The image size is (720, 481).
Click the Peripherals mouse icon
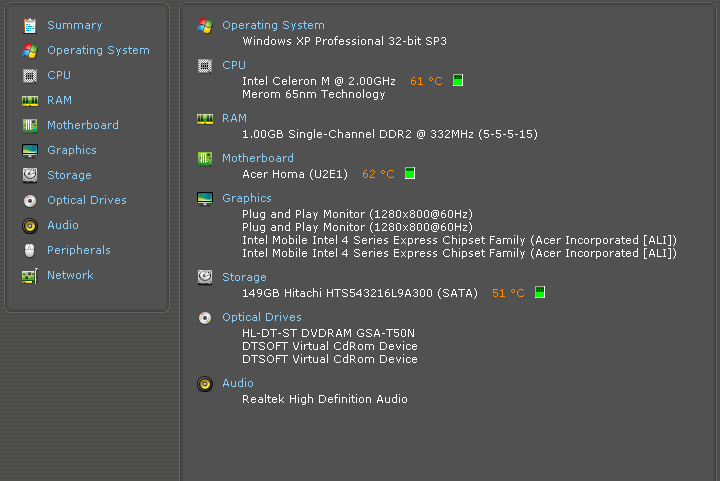click(29, 250)
